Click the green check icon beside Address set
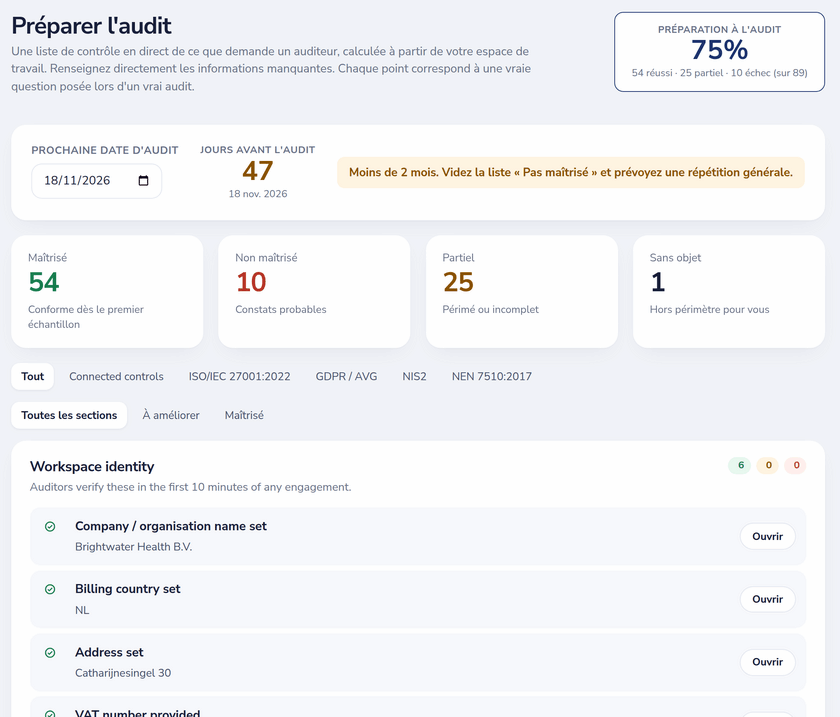The width and height of the screenshot is (840, 717). click(50, 653)
